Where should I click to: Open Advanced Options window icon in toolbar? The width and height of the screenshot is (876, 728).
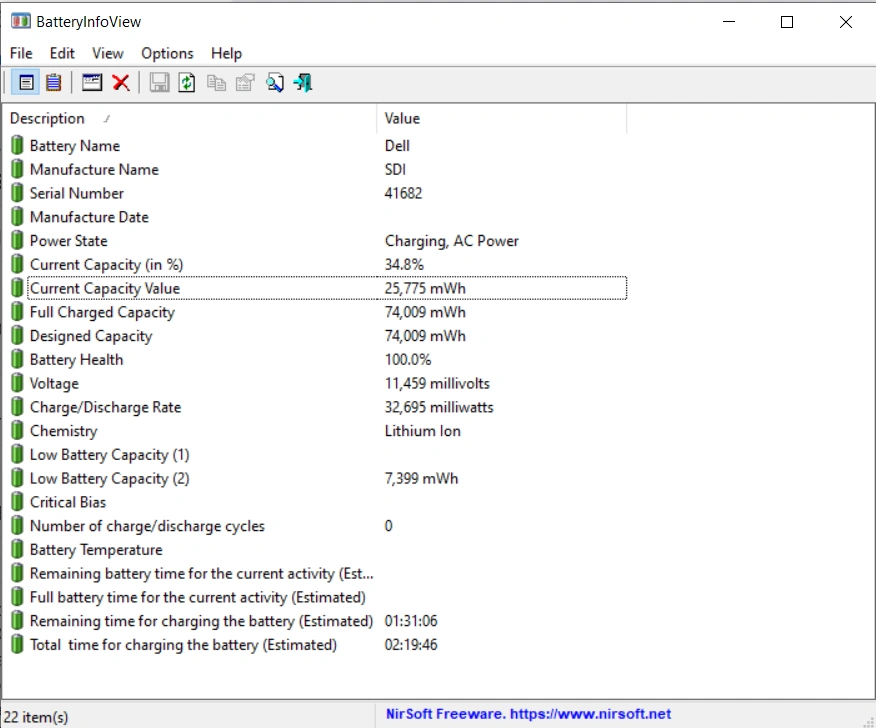92,83
